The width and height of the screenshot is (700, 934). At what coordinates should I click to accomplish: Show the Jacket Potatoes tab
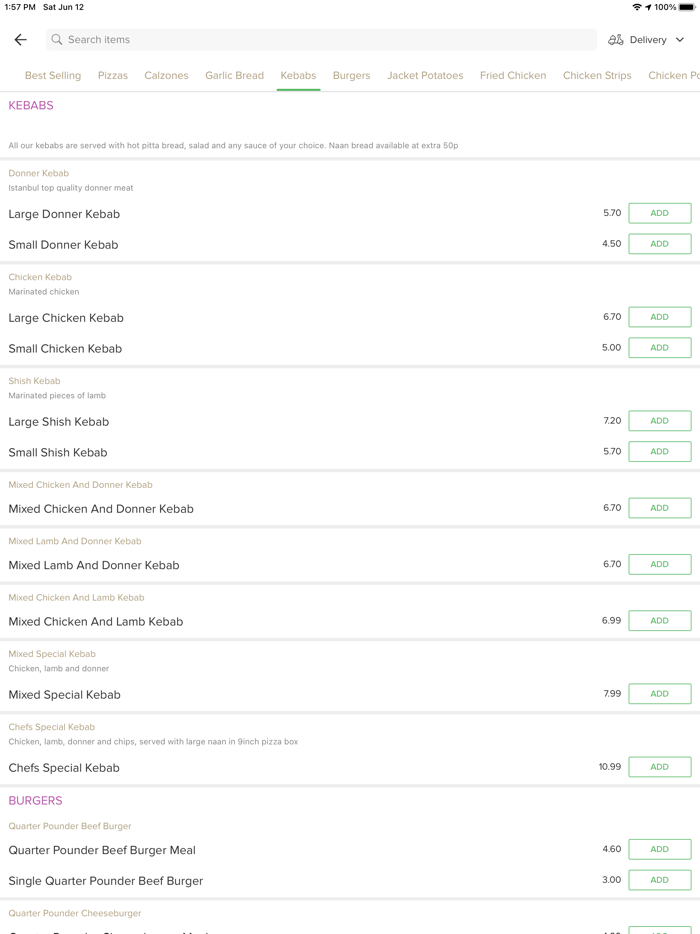[x=425, y=76]
